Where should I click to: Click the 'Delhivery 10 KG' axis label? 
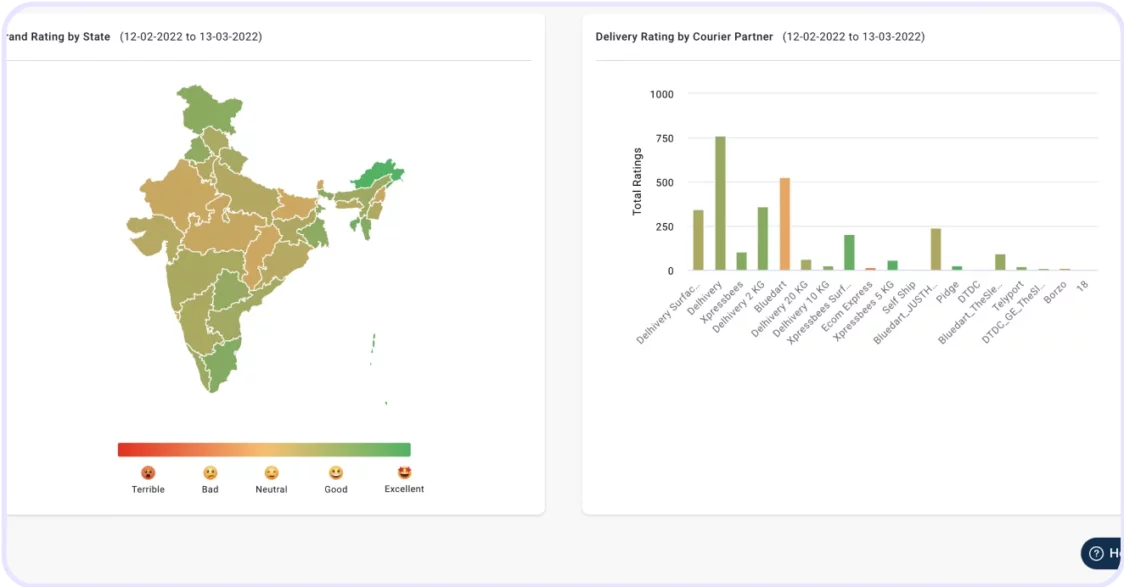pyautogui.click(x=801, y=310)
